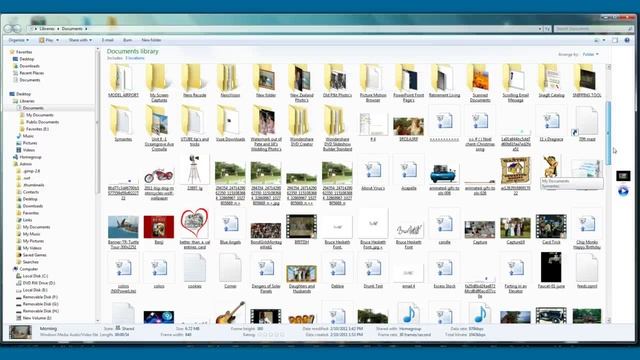Click the E-mail toolbar button
The width and height of the screenshot is (640, 360).
pyautogui.click(x=108, y=40)
